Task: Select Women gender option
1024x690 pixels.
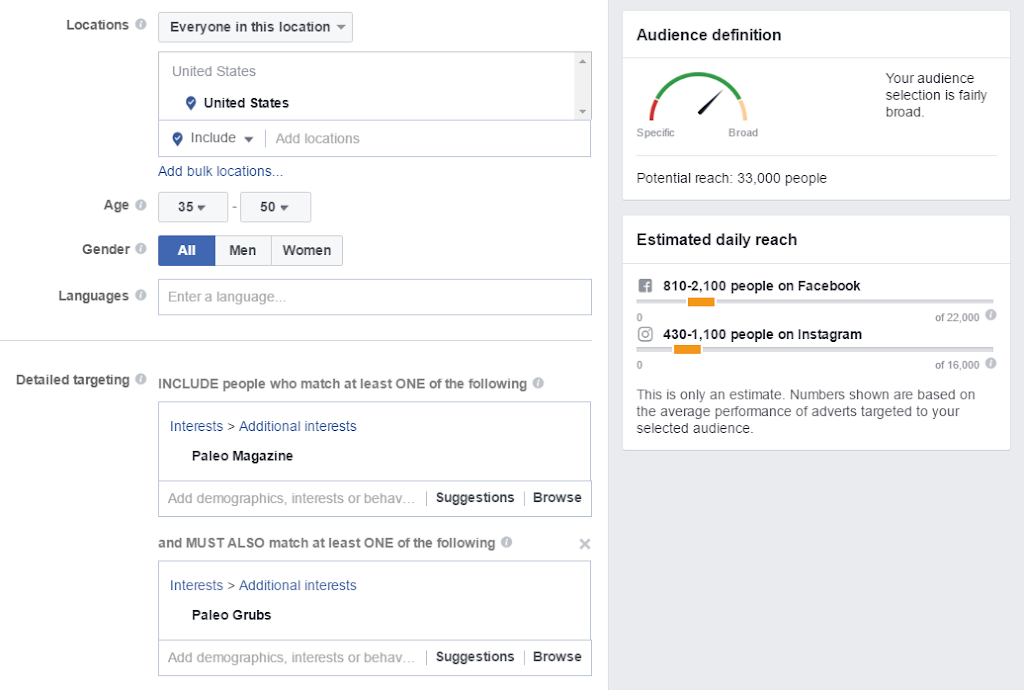Action: pyautogui.click(x=307, y=251)
